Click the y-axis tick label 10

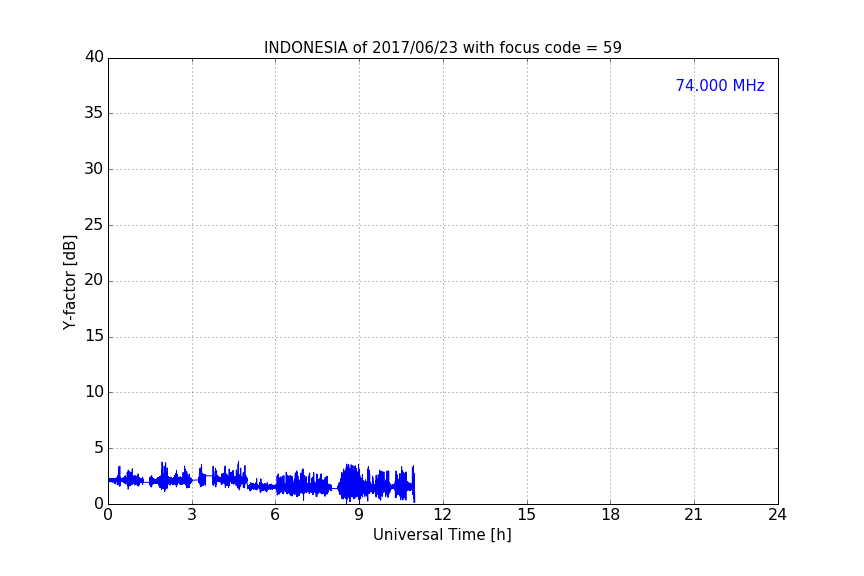pyautogui.click(x=94, y=392)
